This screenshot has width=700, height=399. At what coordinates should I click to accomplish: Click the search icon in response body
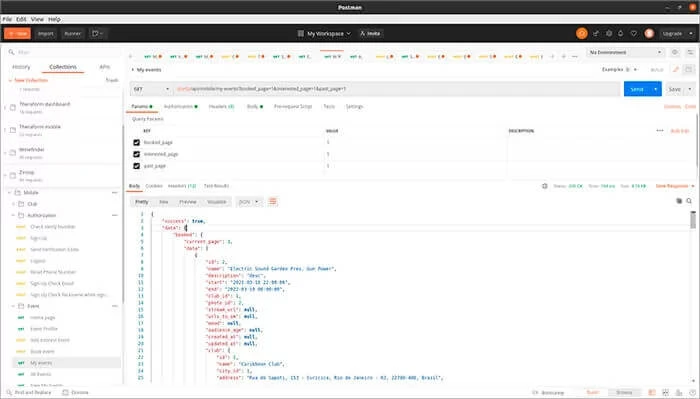click(x=689, y=201)
